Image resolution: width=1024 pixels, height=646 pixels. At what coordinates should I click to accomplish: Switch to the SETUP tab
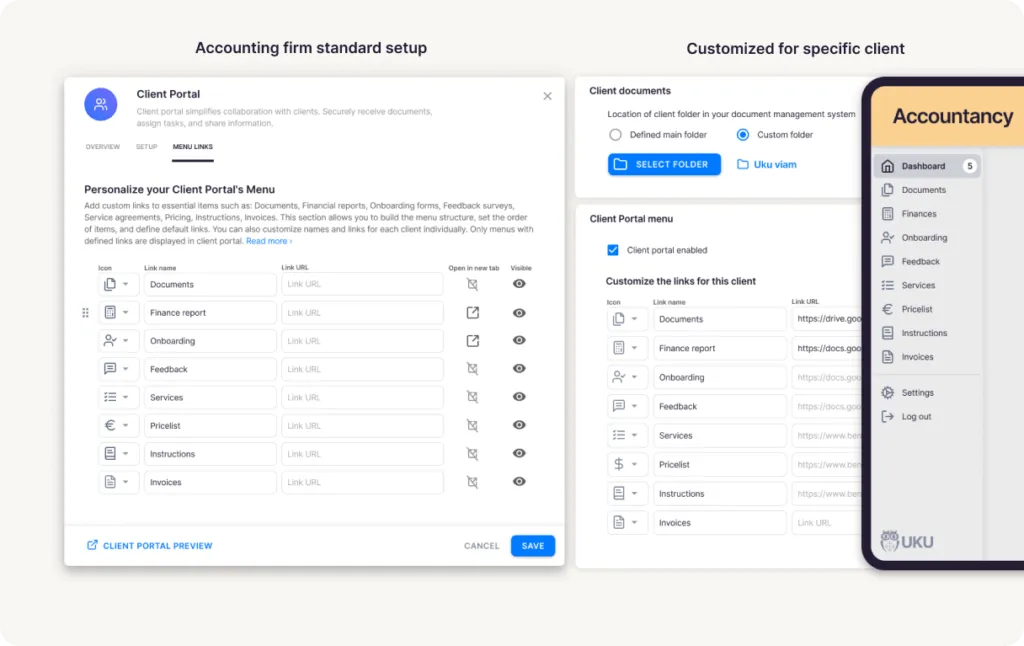pos(146,146)
